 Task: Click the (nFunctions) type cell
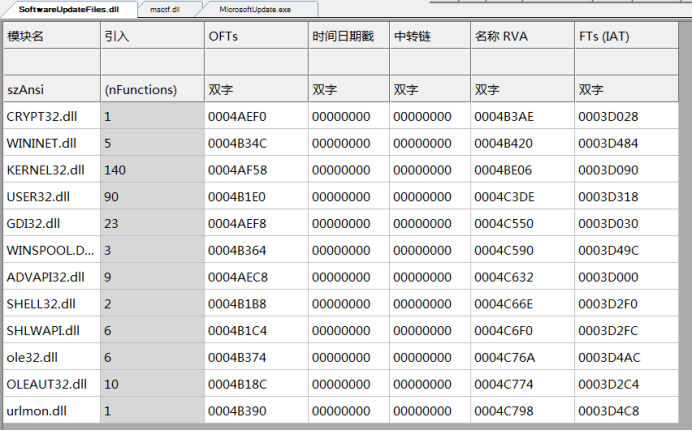coord(152,90)
